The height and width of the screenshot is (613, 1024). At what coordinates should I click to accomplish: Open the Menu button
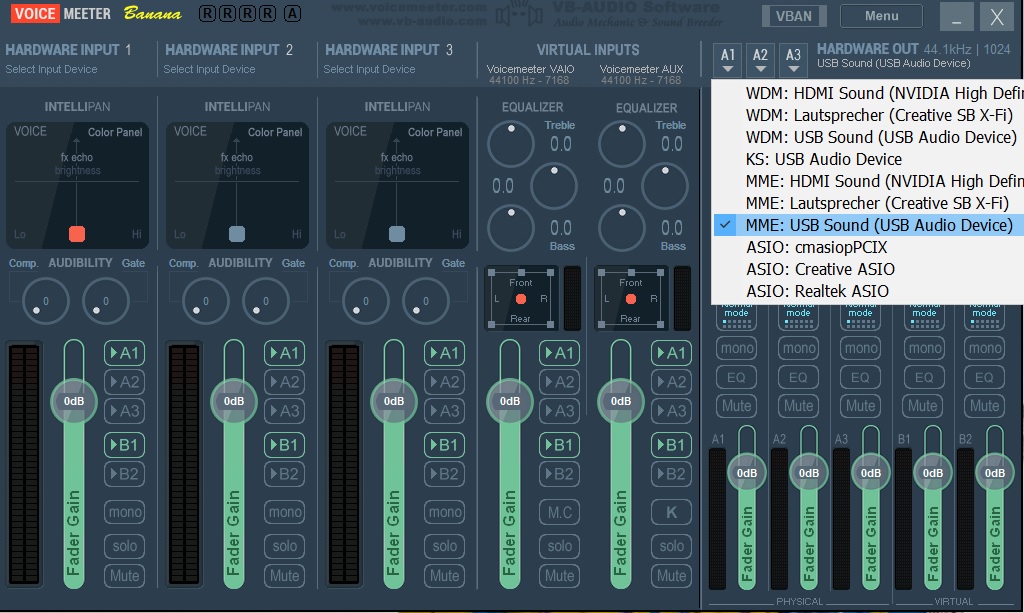[882, 16]
